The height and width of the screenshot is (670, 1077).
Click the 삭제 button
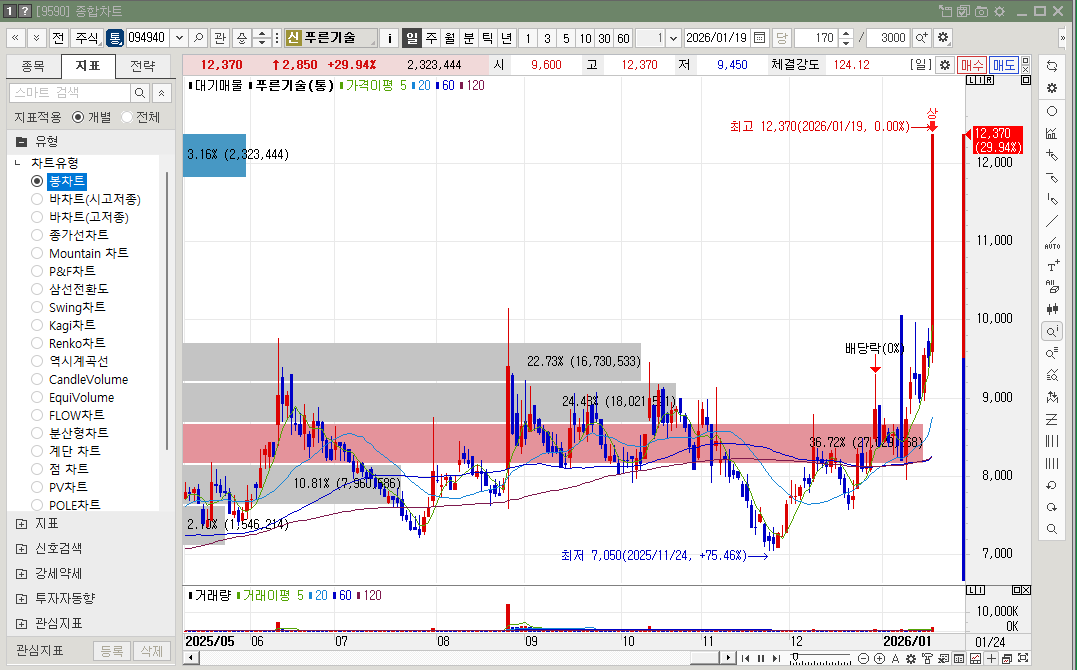[x=152, y=651]
